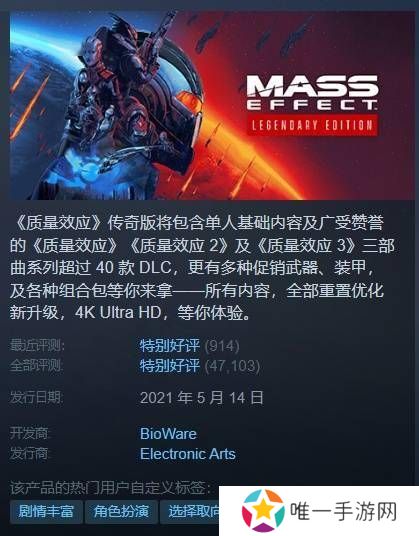Click the colorful star logo icon

[263, 510]
